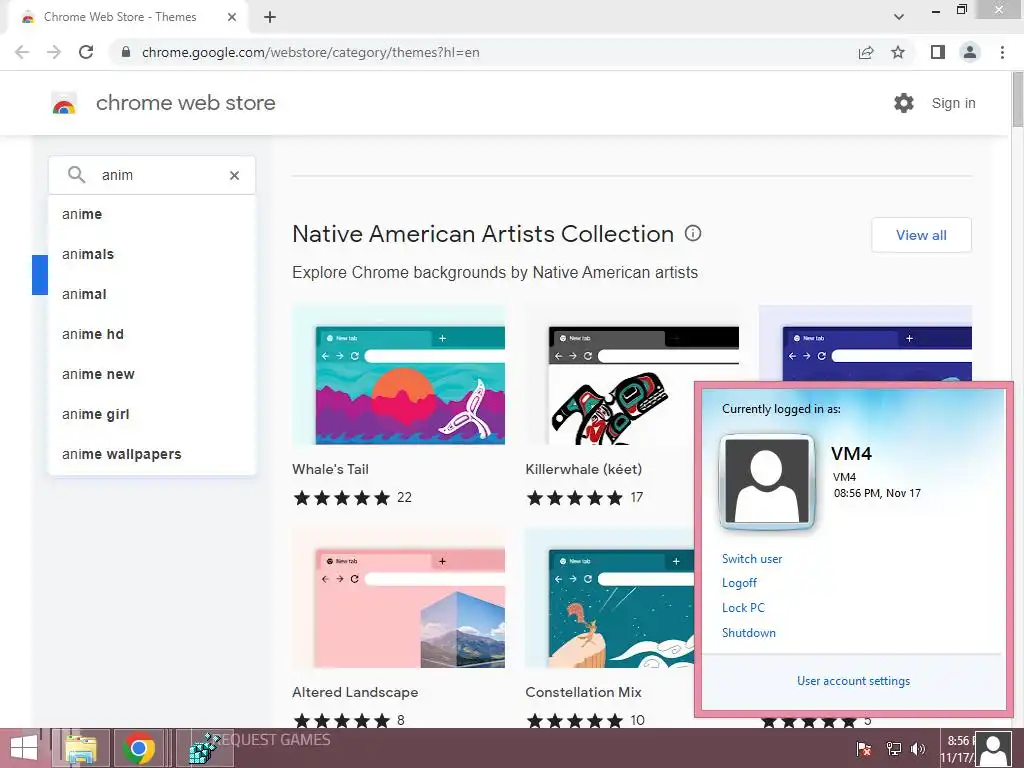
Task: Click the info icon beside Native American Artists Collection
Action: 693,233
